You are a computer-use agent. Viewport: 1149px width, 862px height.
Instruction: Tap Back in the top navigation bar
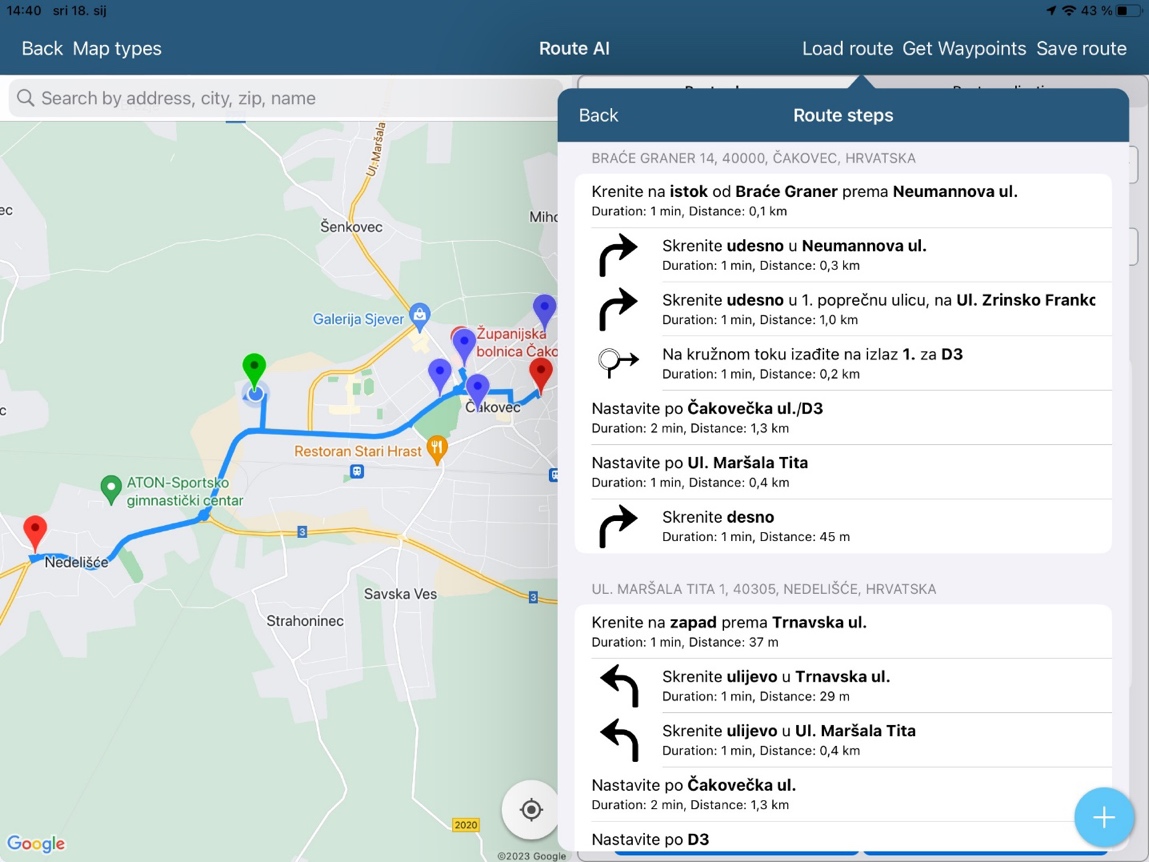(x=42, y=48)
